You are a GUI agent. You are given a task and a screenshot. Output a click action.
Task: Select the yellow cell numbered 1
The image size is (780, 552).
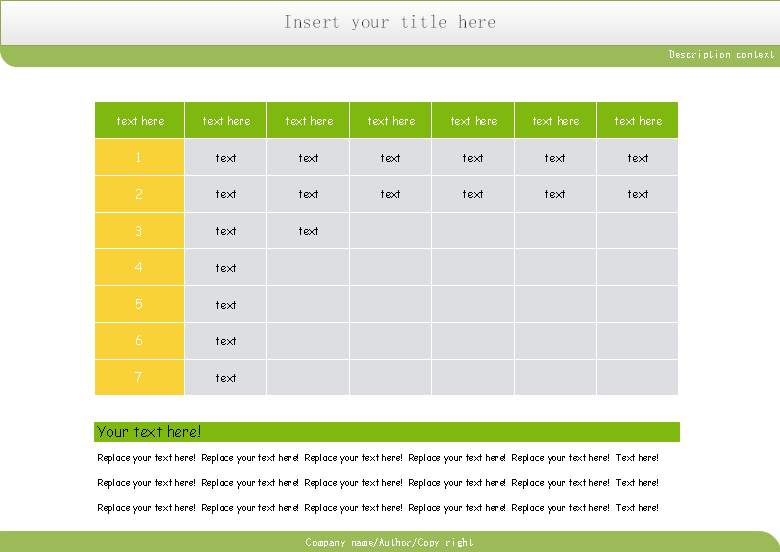click(x=139, y=157)
